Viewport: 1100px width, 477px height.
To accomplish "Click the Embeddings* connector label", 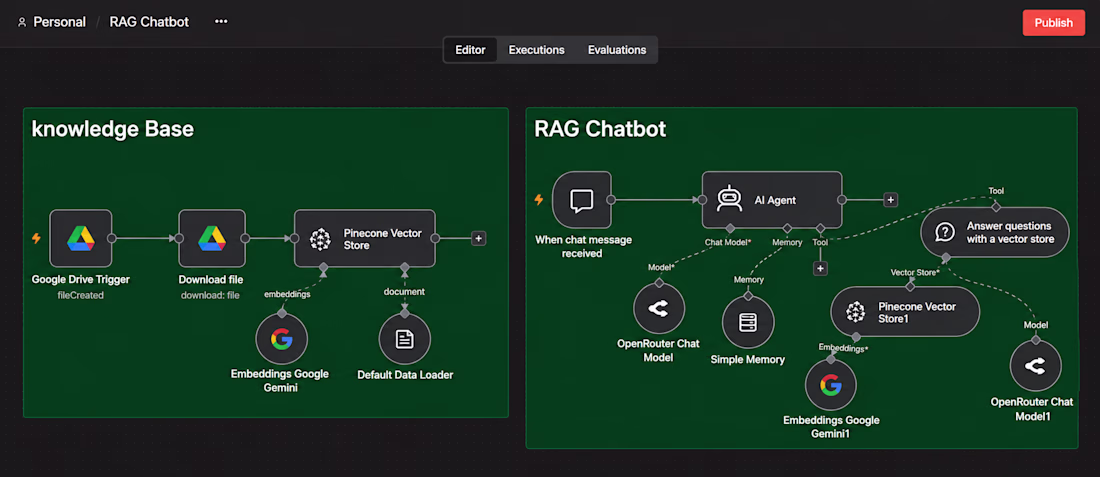I will tap(843, 347).
